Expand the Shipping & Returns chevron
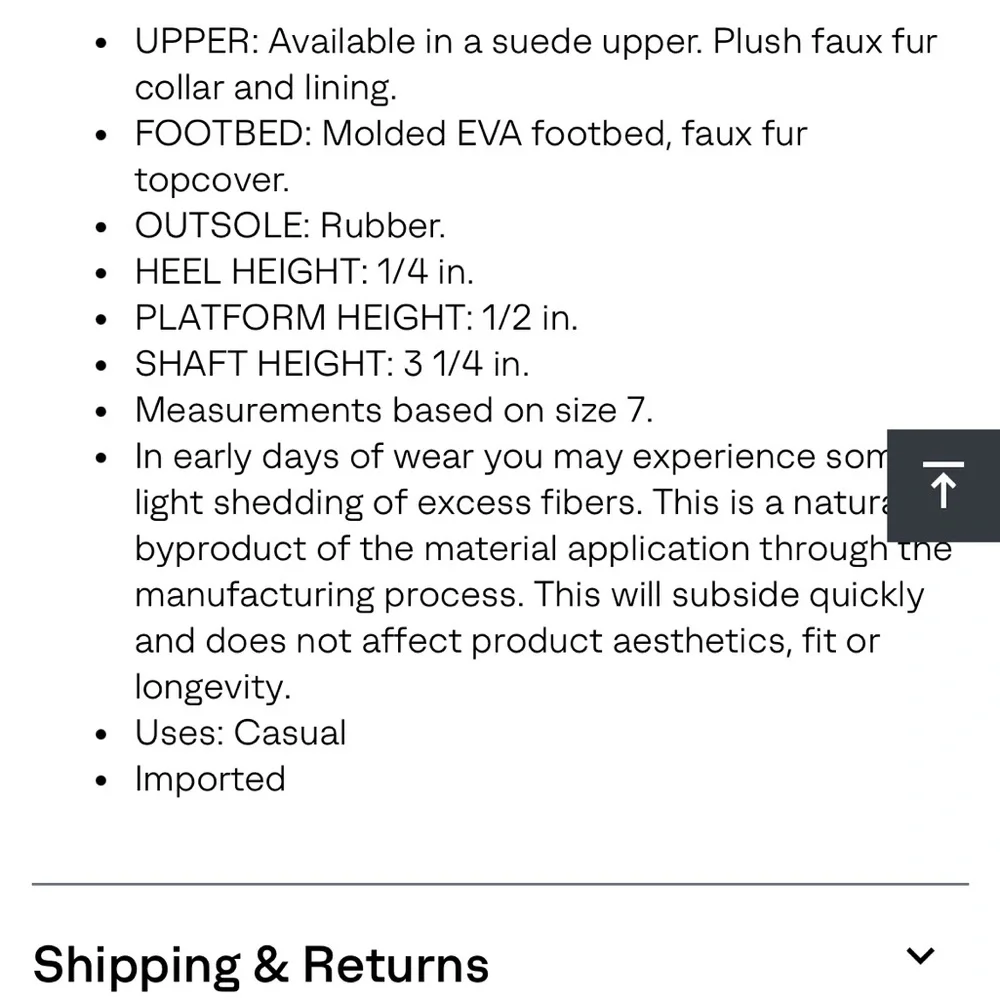Screen dimensions: 1000x1000 coord(920,956)
